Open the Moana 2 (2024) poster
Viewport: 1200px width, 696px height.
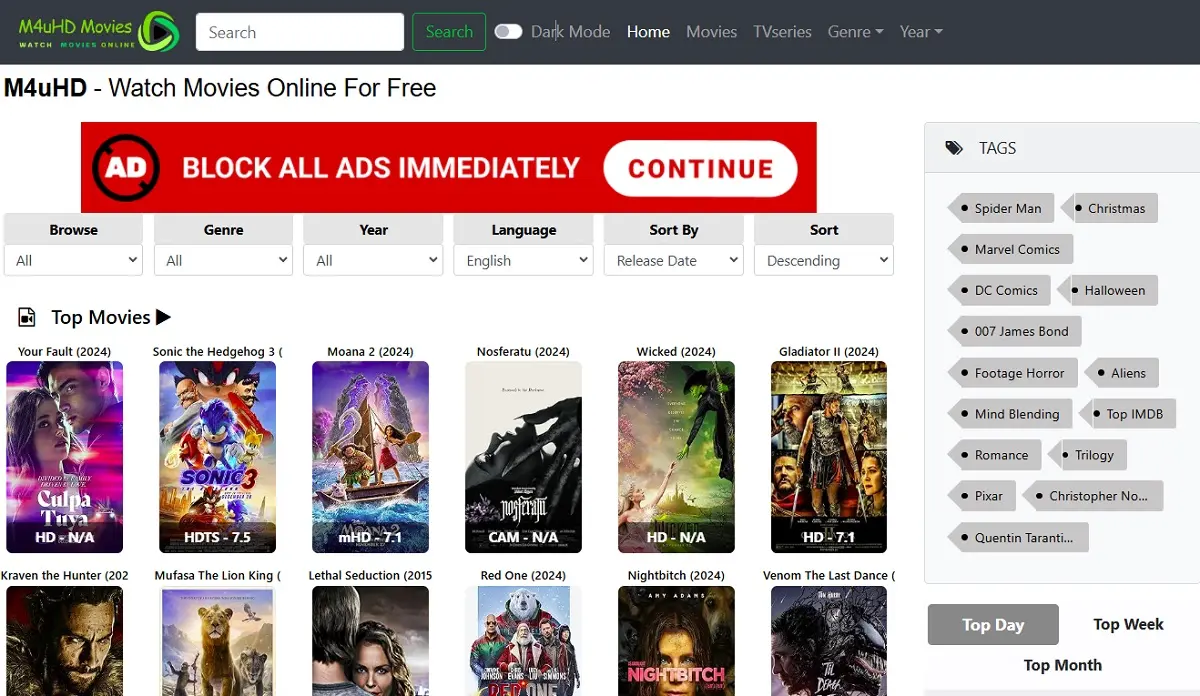click(370, 457)
